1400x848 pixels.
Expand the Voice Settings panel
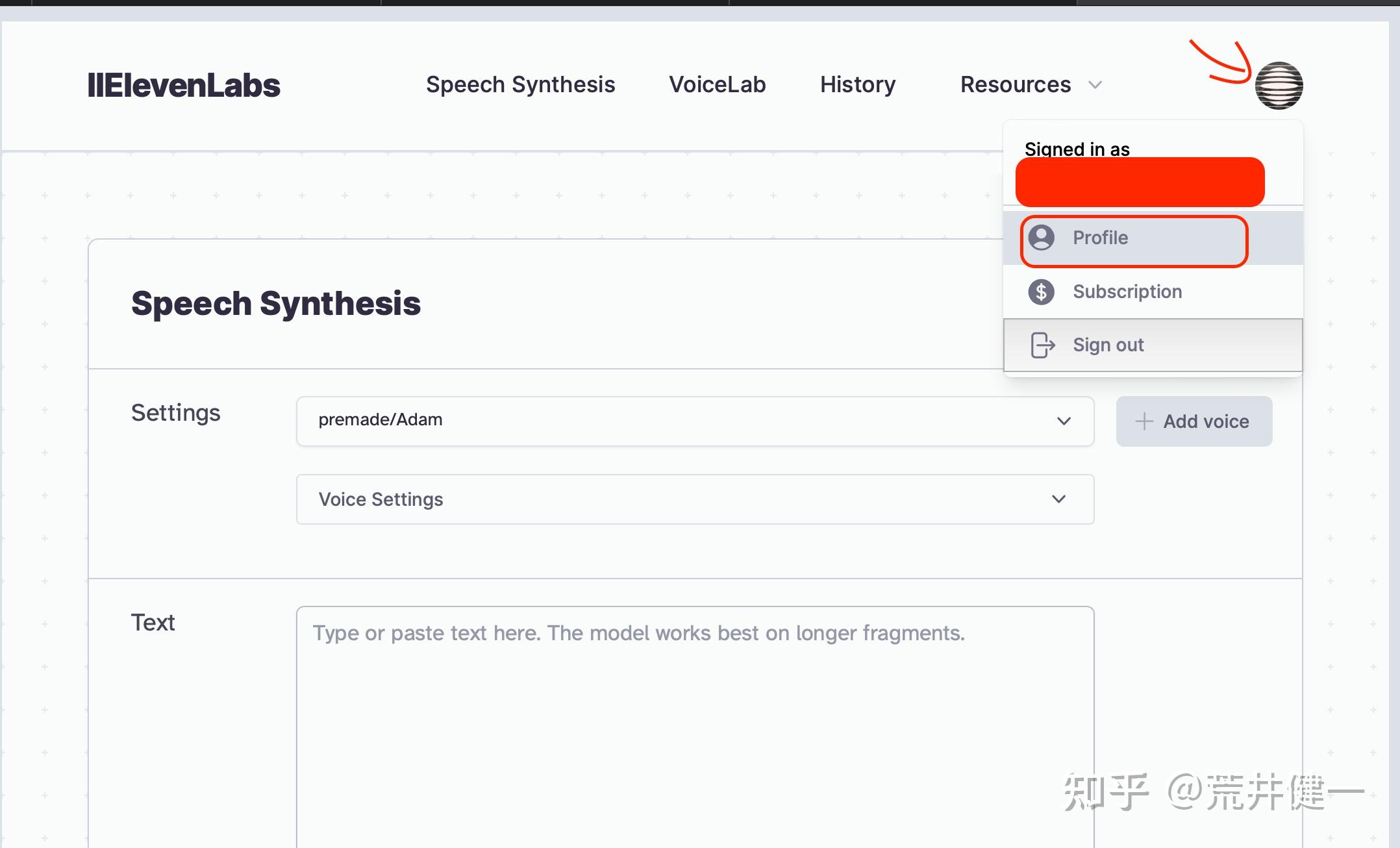(x=695, y=499)
